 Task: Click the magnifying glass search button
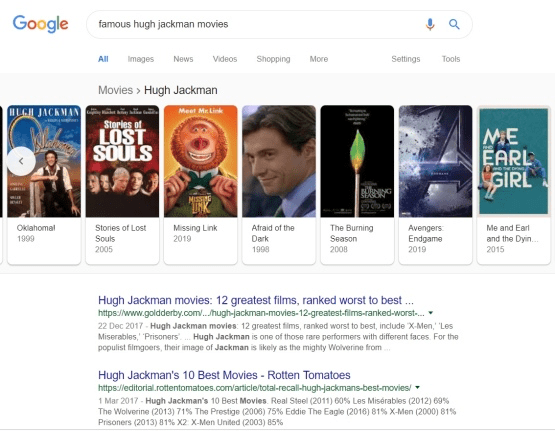[454, 24]
